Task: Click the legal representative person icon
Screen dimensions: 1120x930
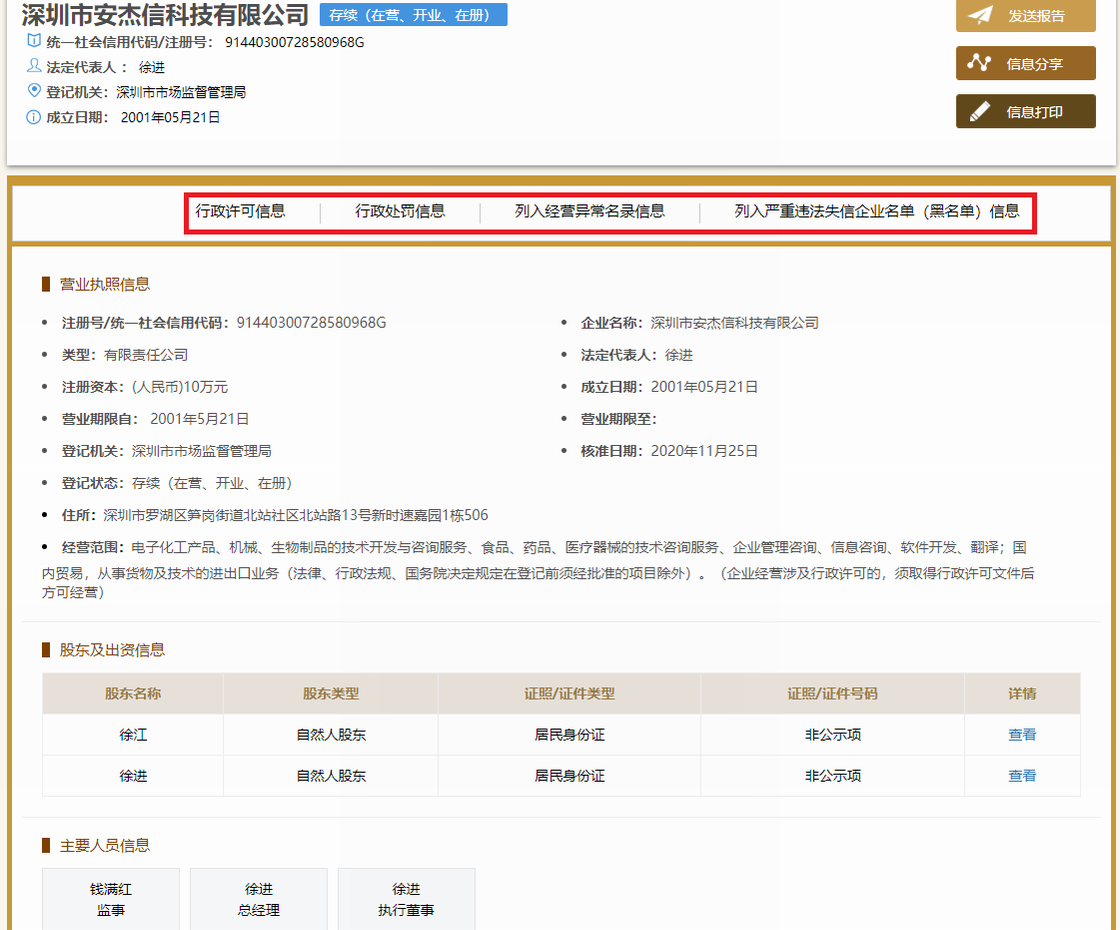Action: point(34,66)
